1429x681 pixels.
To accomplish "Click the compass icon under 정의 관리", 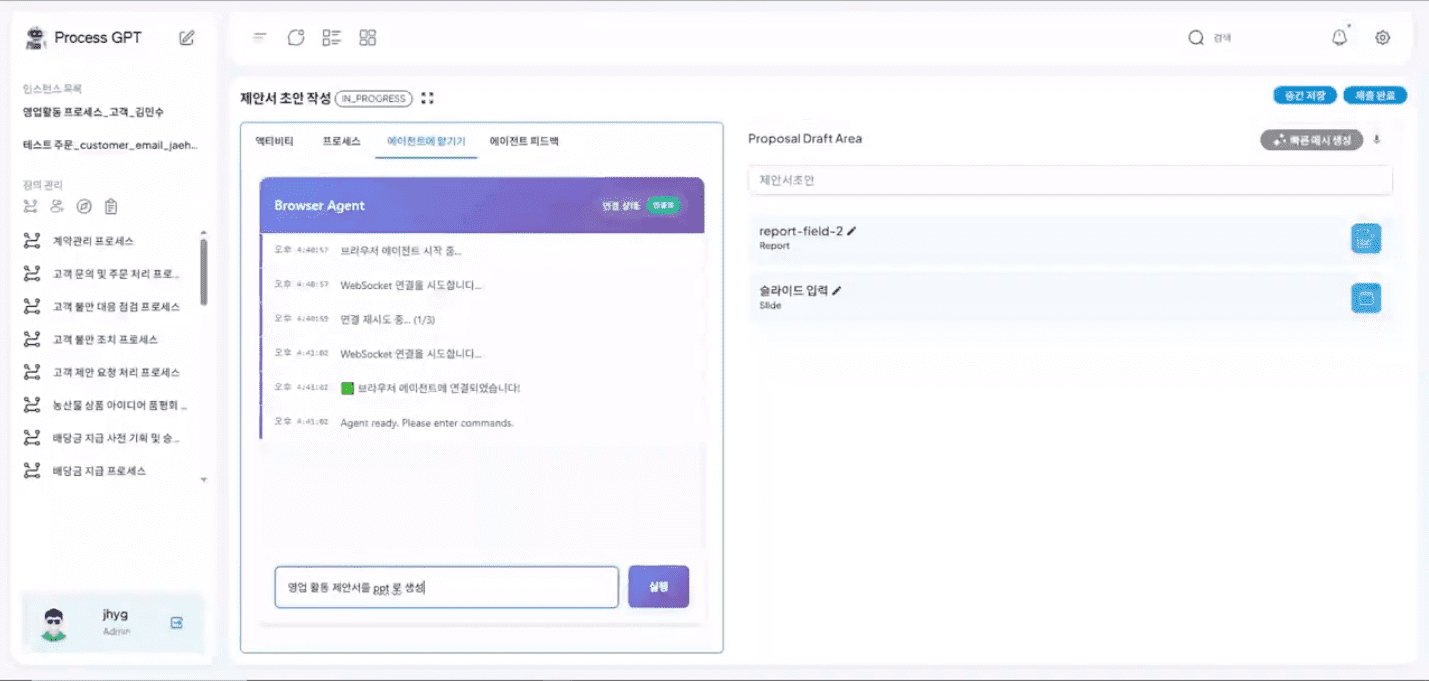I will [x=84, y=207].
